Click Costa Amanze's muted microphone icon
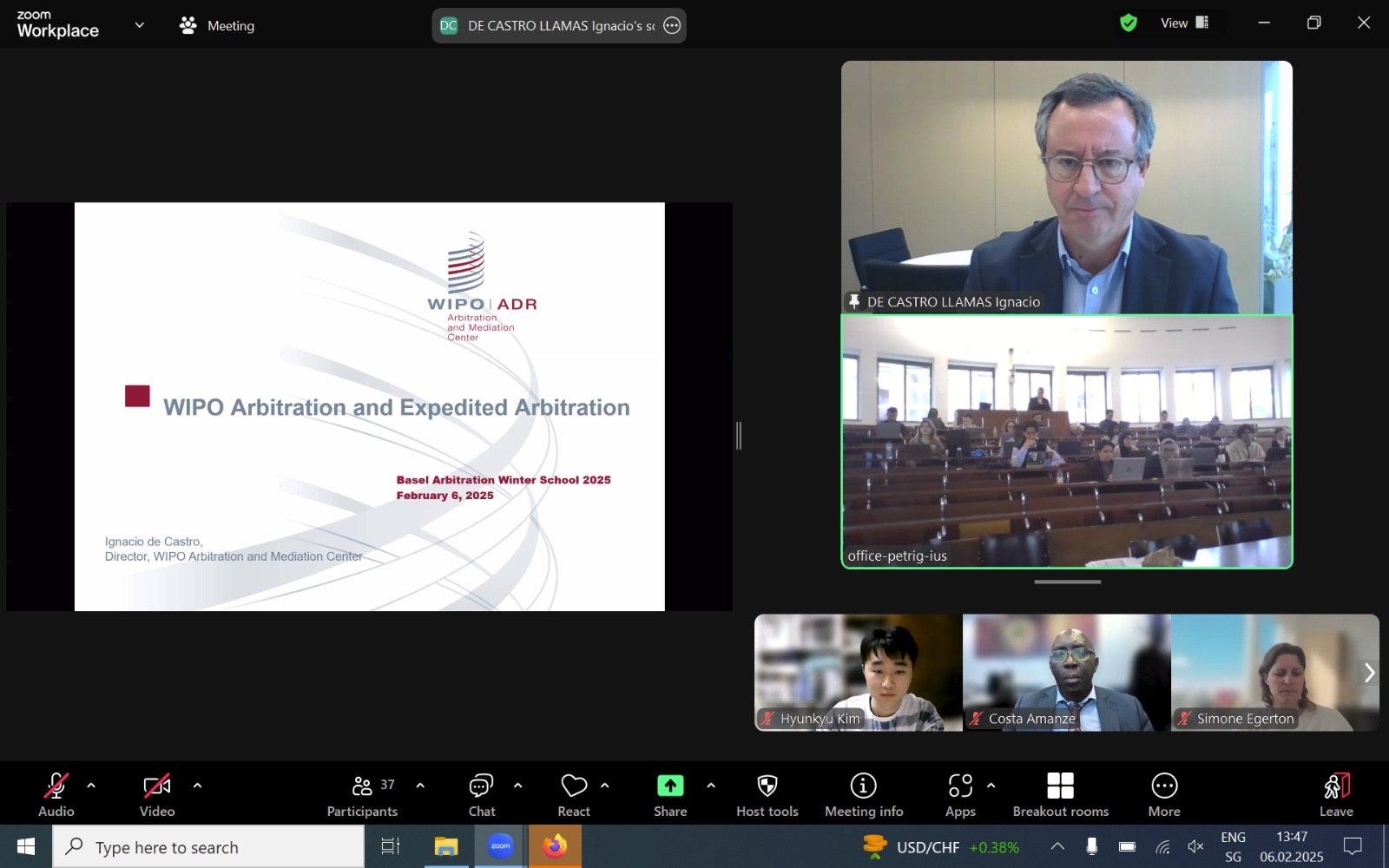Viewport: 1389px width, 868px height. [x=977, y=719]
